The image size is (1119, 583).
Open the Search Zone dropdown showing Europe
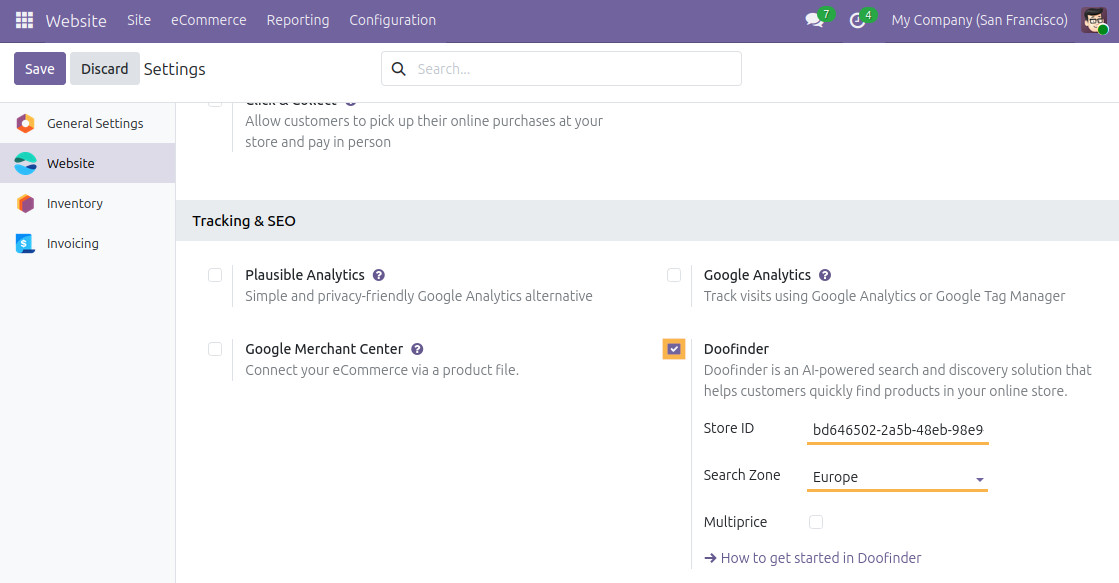tap(897, 477)
